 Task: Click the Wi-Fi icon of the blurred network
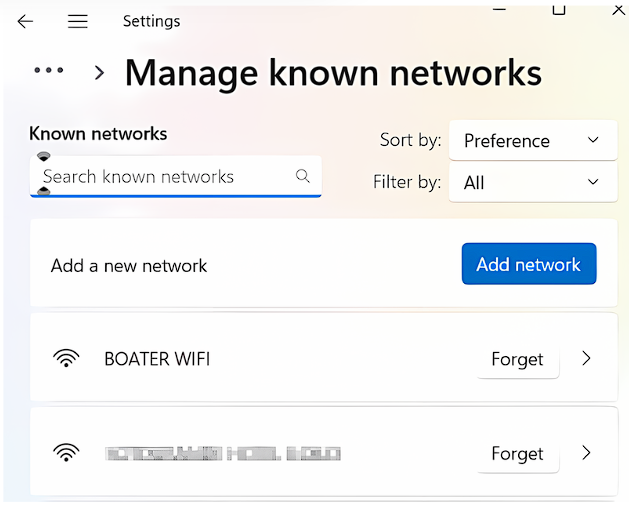[66, 453]
